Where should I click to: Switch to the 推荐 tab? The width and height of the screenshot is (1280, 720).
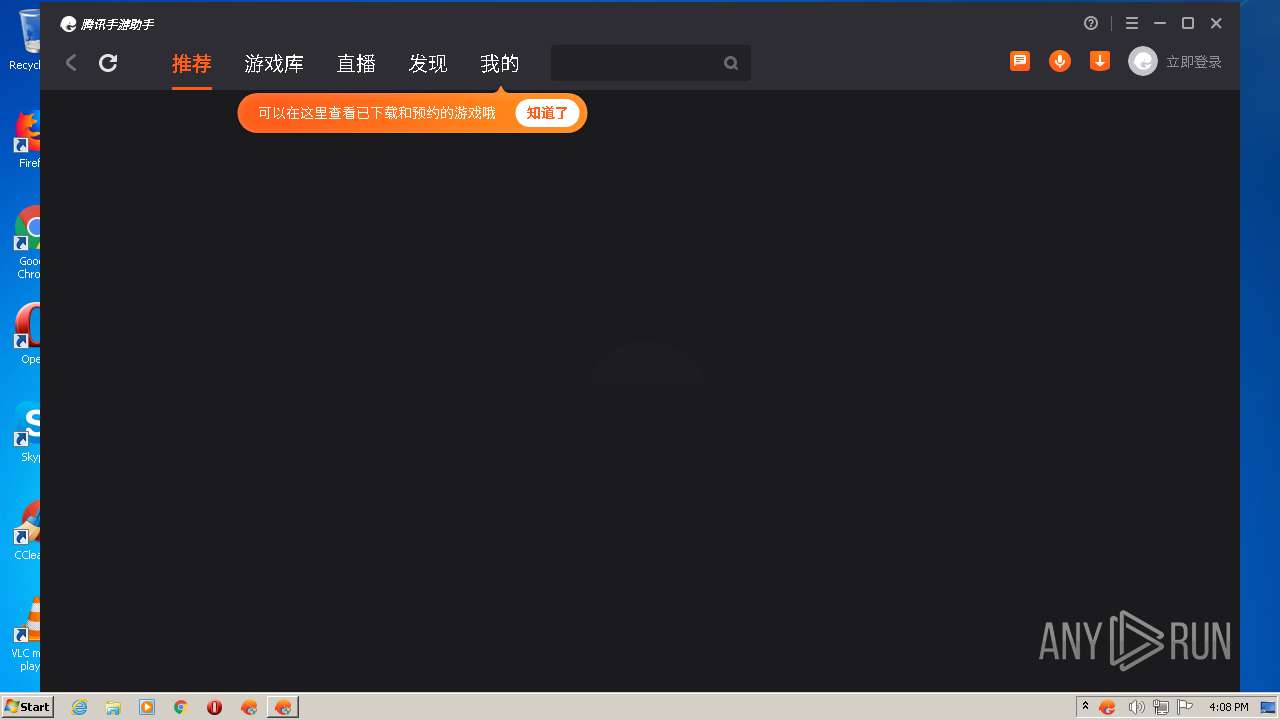192,64
